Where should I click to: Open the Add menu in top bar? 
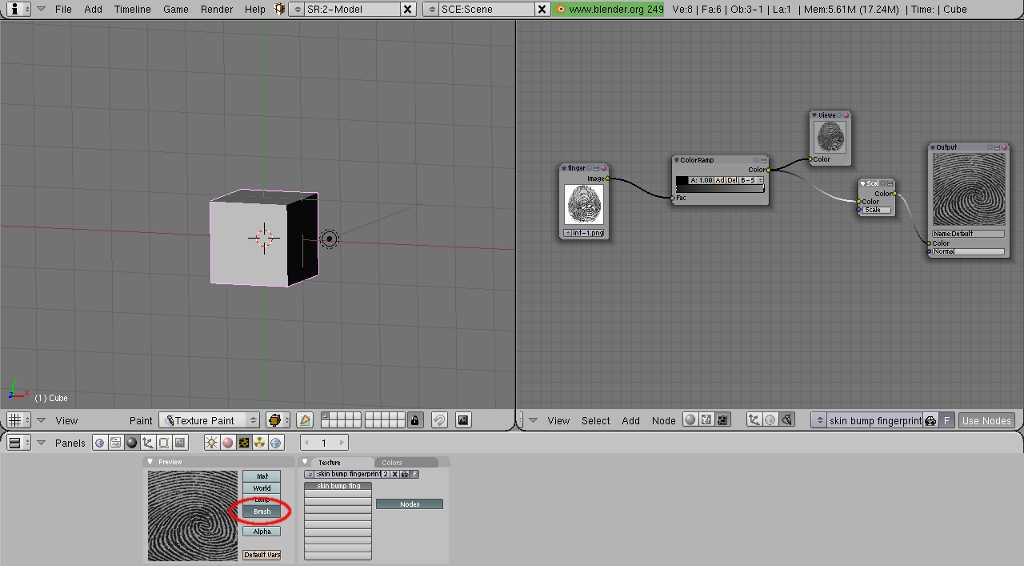(x=93, y=9)
